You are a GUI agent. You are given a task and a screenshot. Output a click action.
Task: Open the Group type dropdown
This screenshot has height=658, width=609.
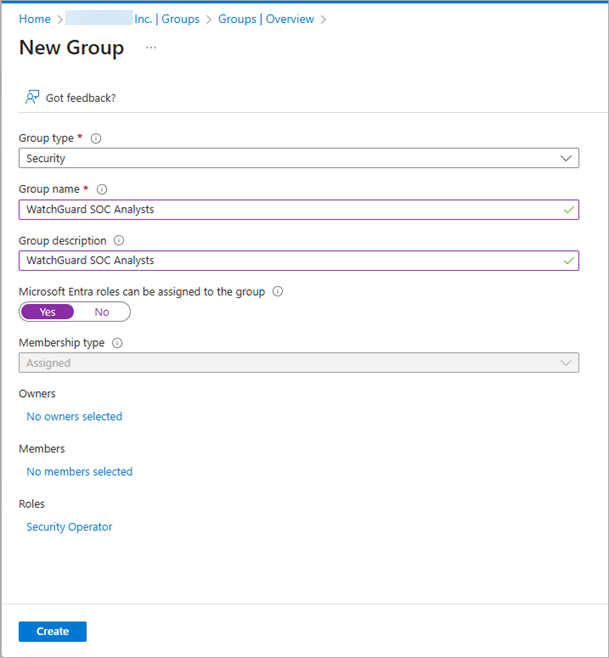click(x=298, y=158)
